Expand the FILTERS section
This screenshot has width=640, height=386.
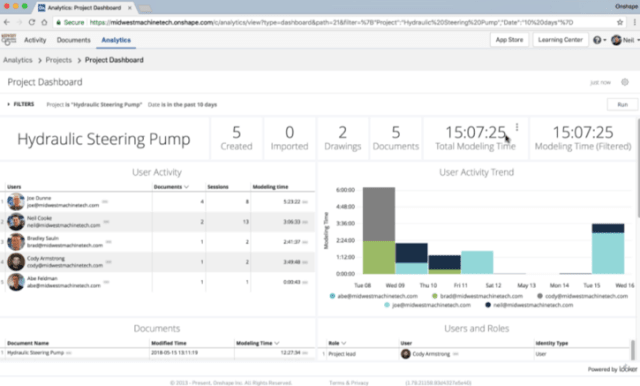[x=21, y=104]
